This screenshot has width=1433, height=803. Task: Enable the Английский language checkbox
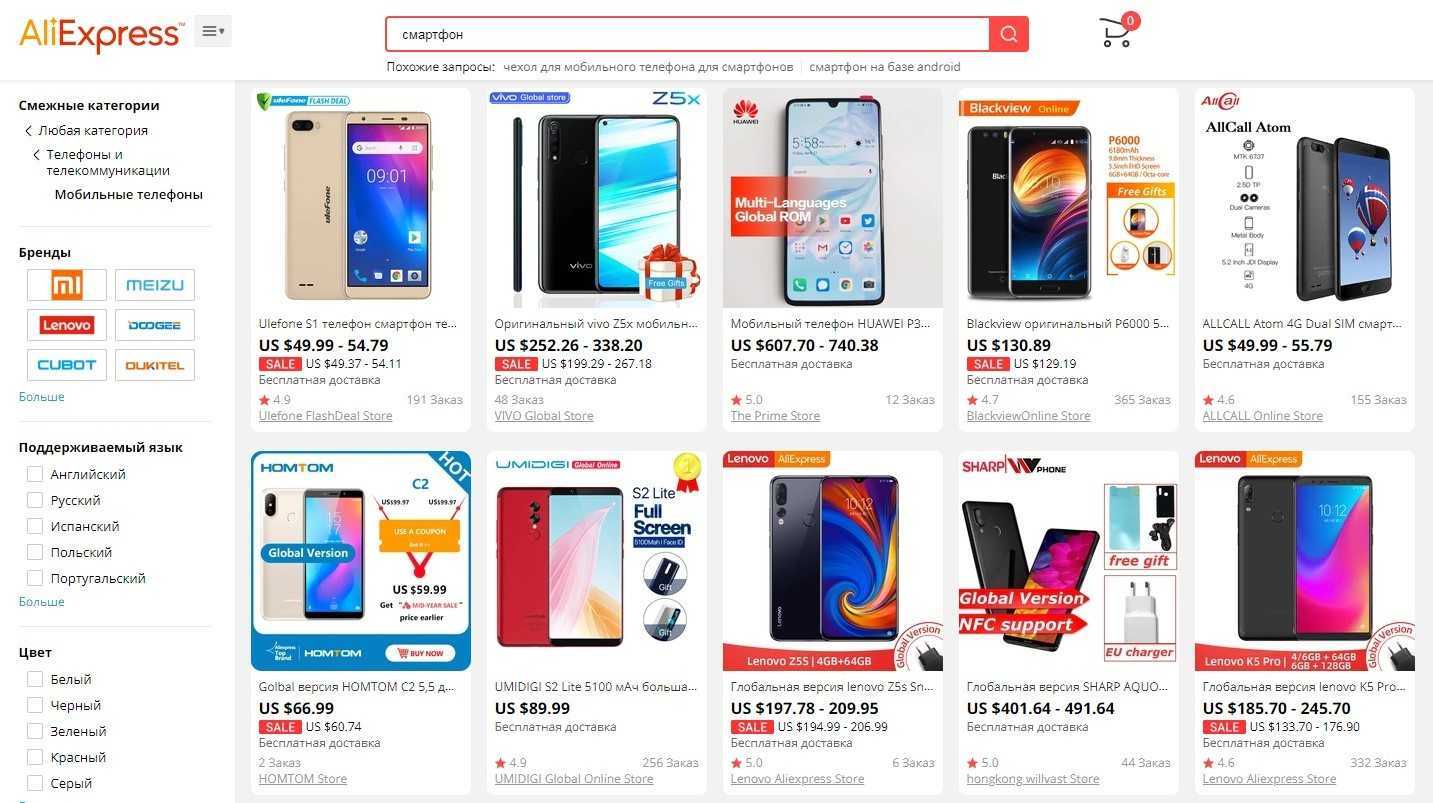pos(35,474)
